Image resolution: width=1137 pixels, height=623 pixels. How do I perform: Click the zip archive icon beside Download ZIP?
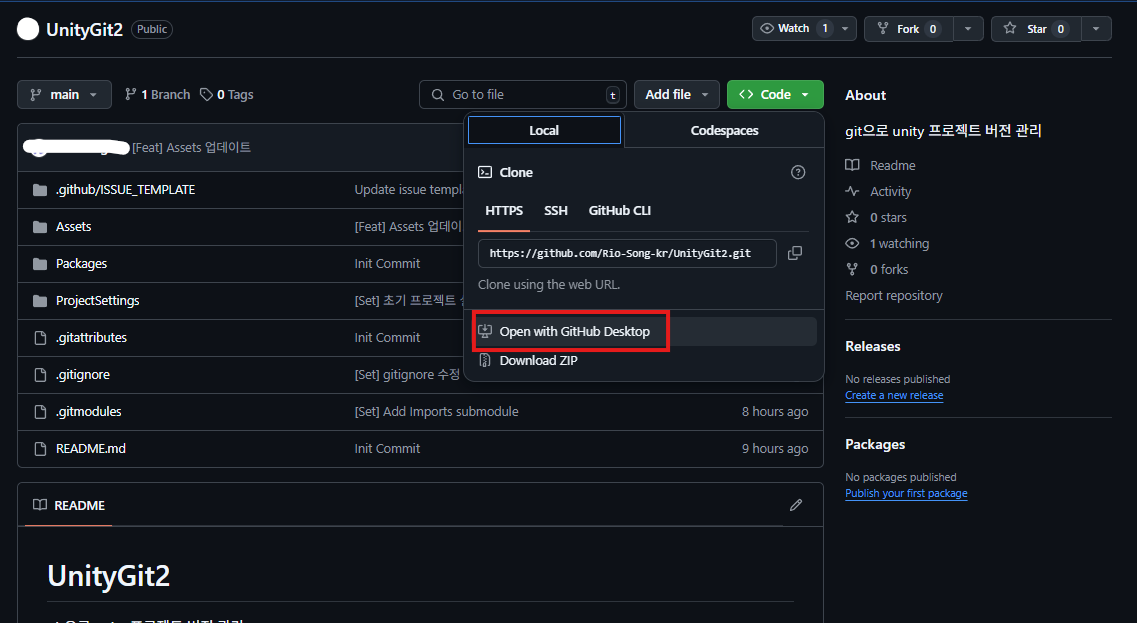[485, 360]
